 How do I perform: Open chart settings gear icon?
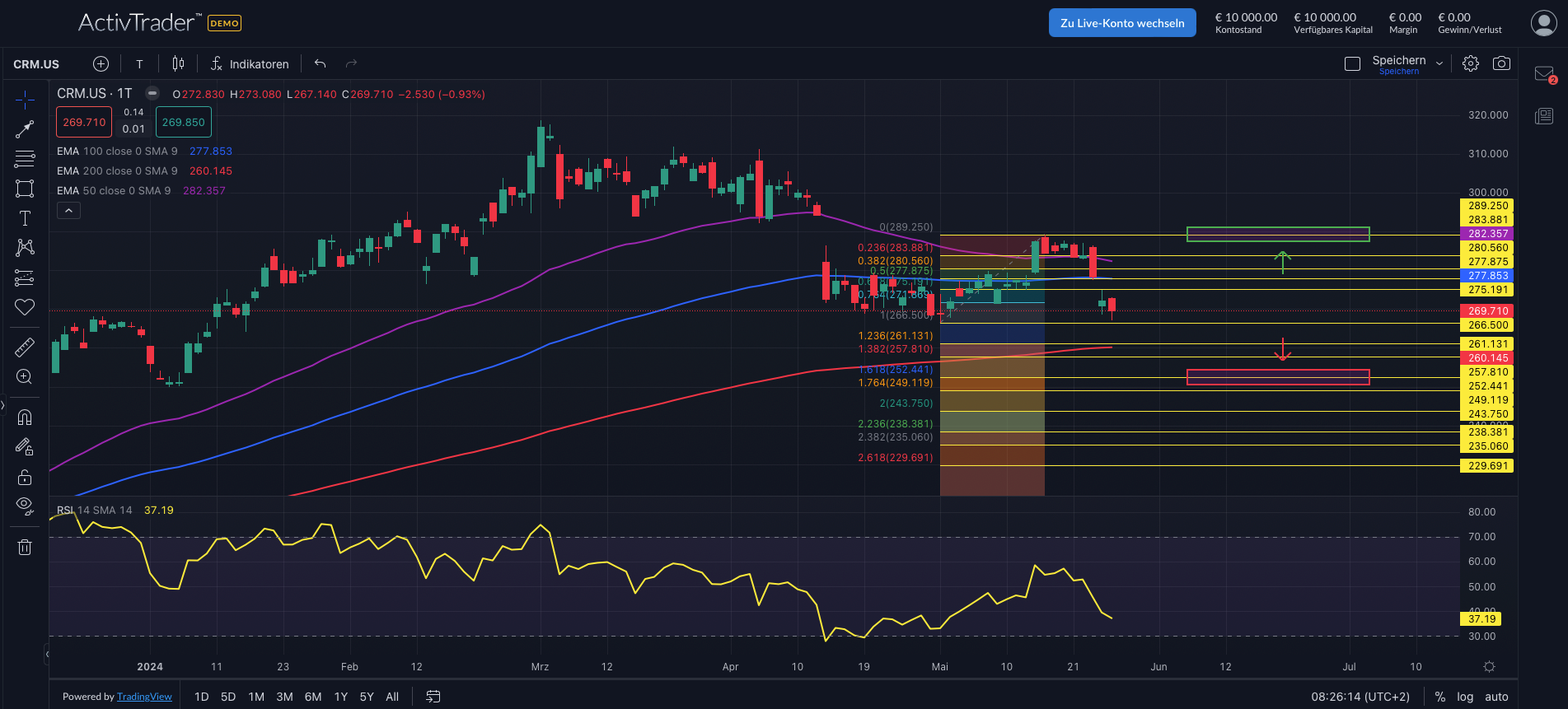(1471, 63)
